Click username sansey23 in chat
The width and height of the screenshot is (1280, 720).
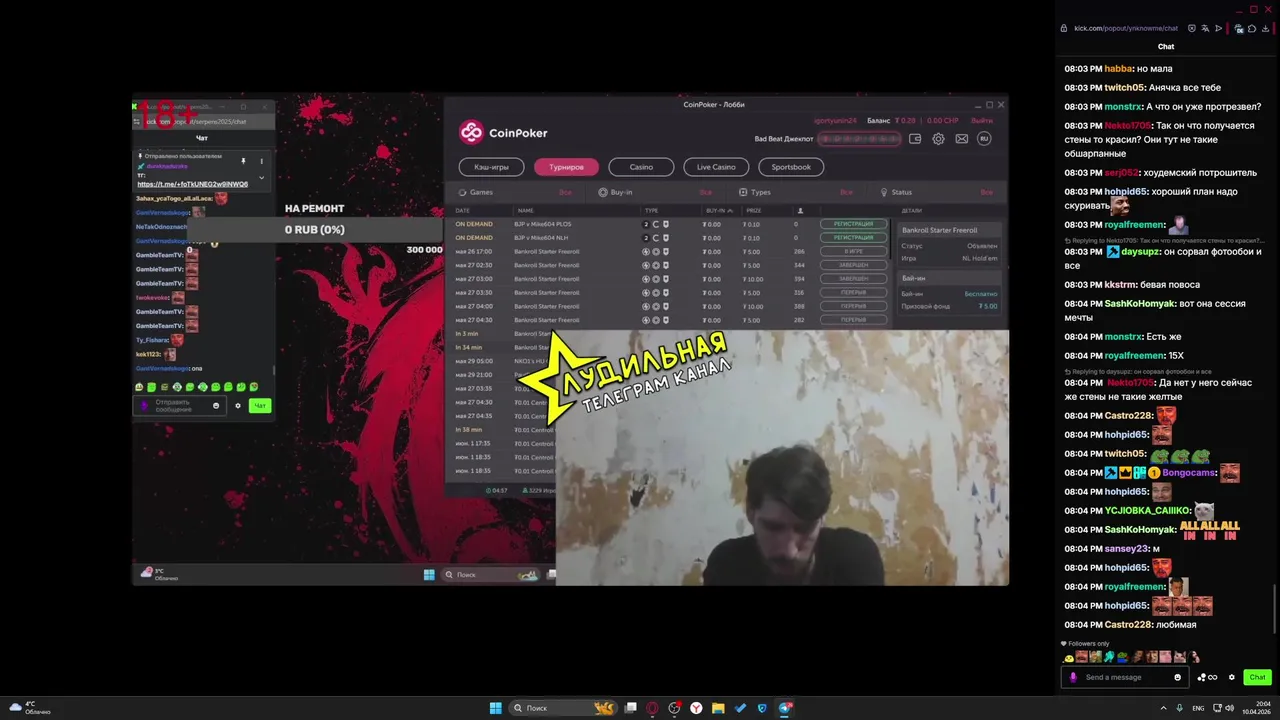point(1127,548)
